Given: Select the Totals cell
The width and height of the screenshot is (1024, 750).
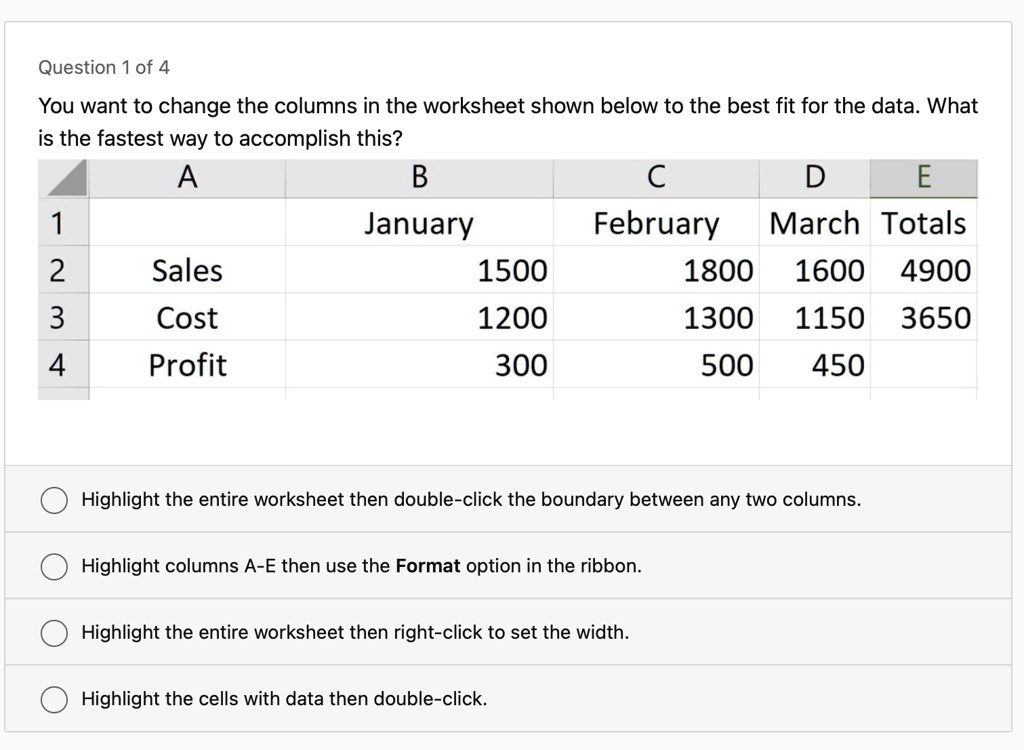Looking at the screenshot, I should [923, 223].
